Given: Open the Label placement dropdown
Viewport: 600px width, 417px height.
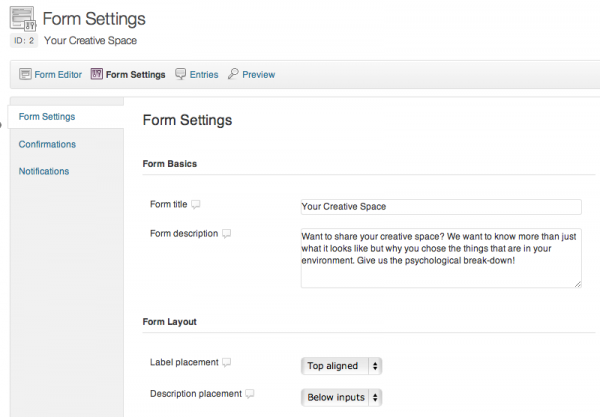Looking at the screenshot, I should pyautogui.click(x=341, y=366).
